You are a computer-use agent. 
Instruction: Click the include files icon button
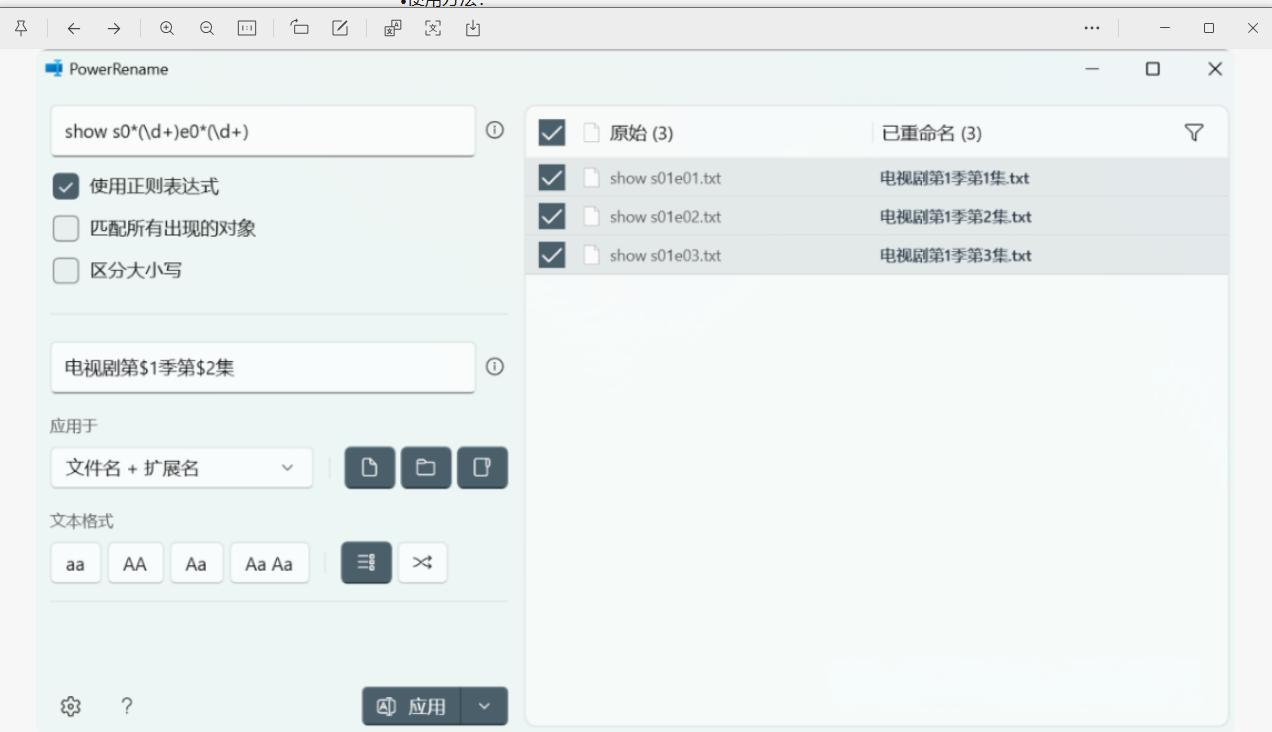click(370, 468)
